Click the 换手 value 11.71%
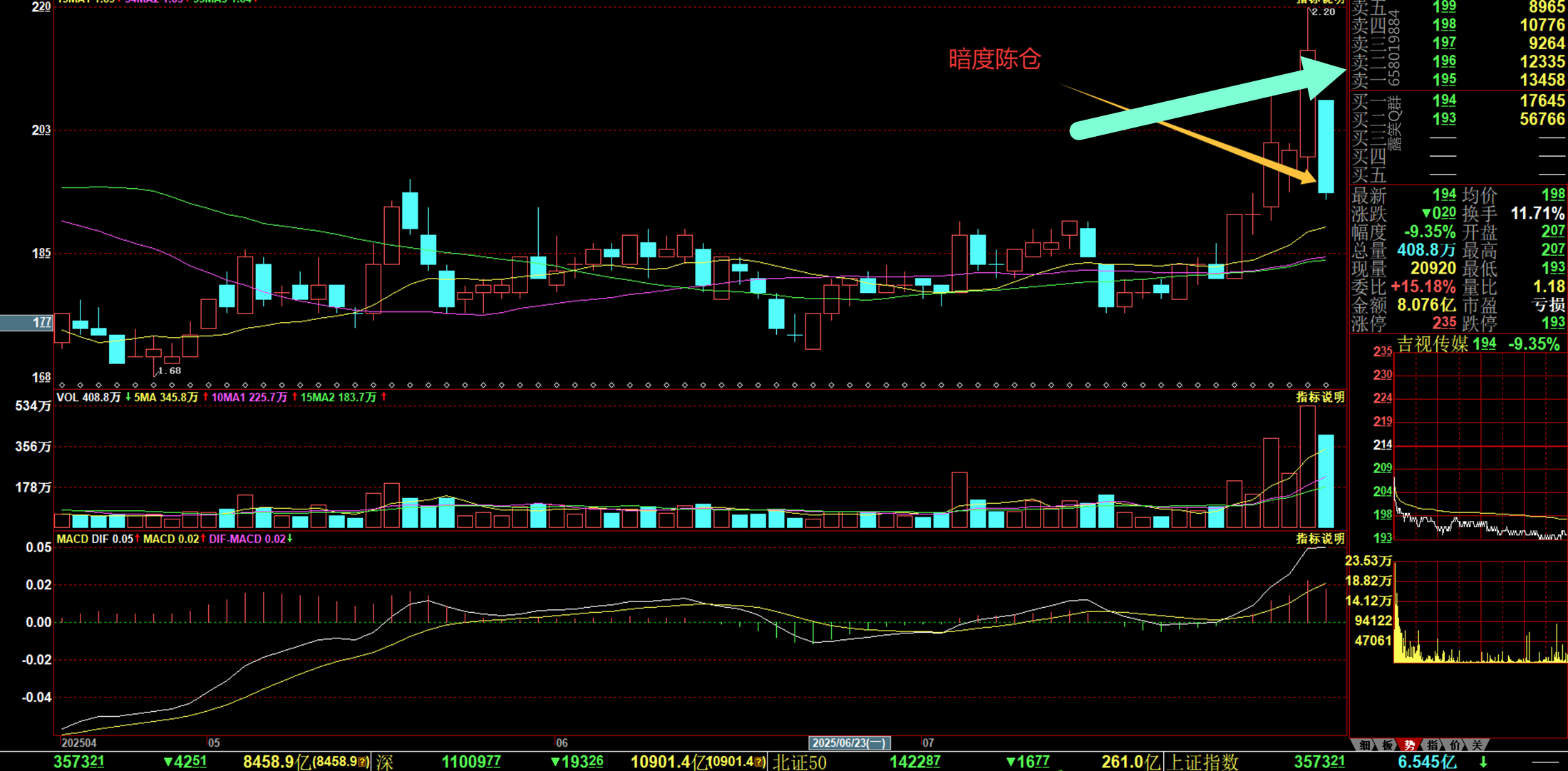Viewport: 1568px width, 771px height. [1537, 213]
